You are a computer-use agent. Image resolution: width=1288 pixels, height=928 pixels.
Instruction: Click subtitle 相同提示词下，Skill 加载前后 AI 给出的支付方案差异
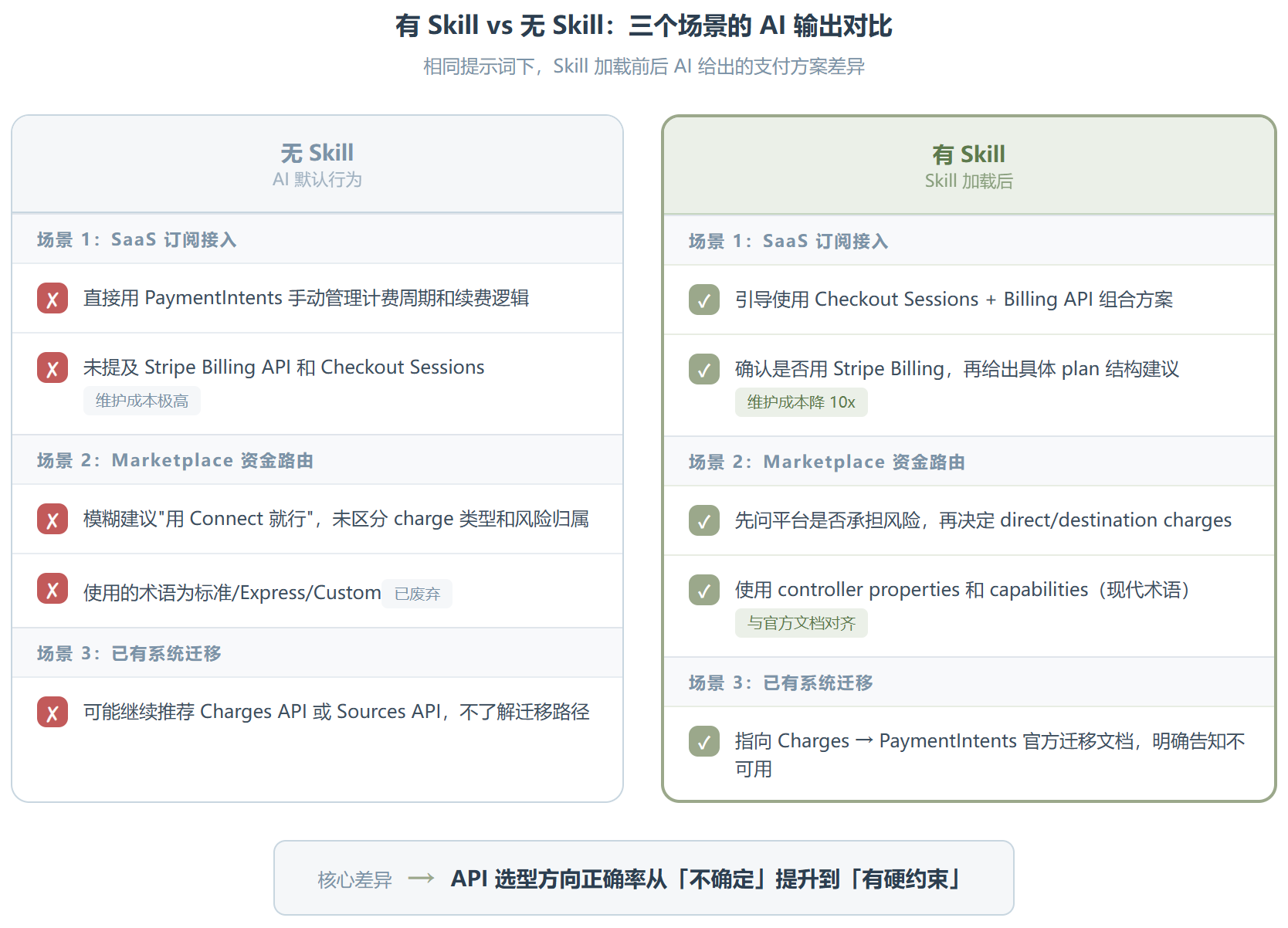644,66
